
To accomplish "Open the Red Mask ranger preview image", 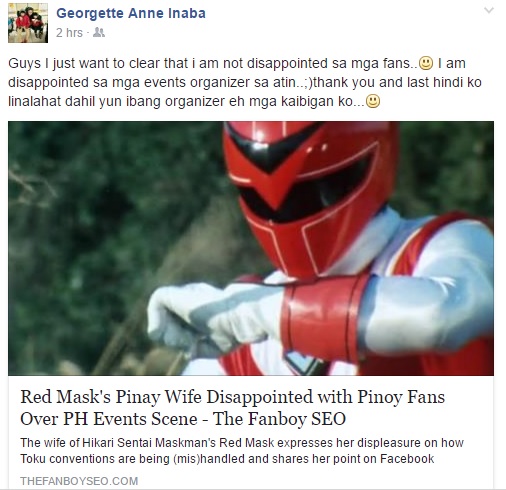I will 251,248.
